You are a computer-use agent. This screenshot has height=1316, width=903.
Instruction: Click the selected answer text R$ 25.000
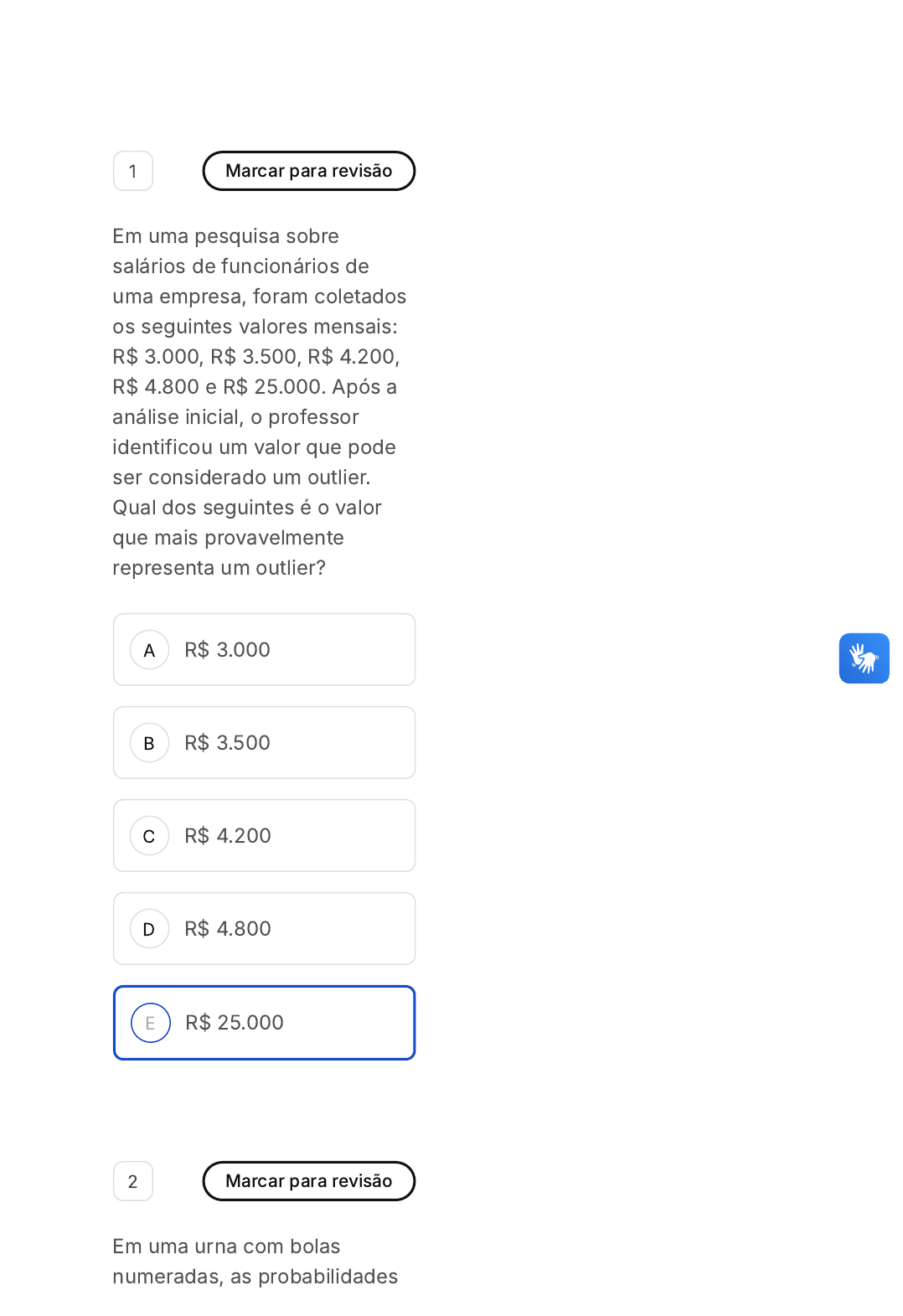235,1023
